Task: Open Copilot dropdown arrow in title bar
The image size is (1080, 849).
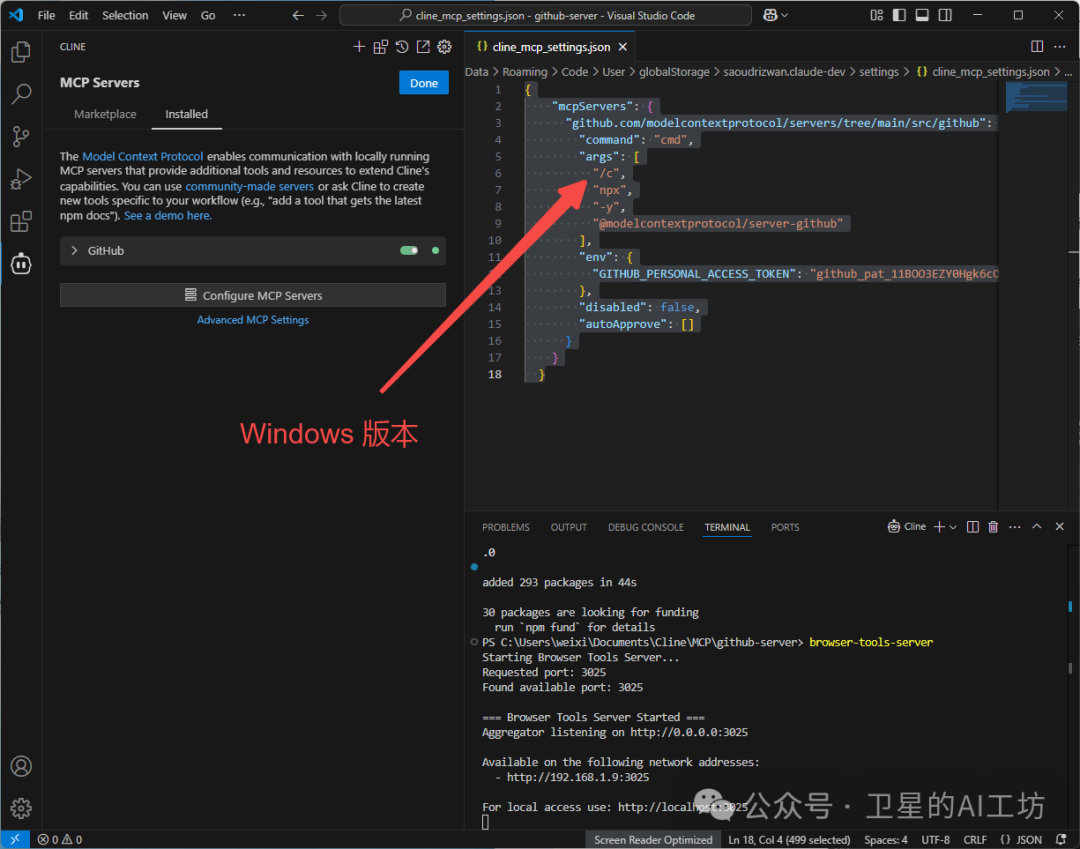Action: pos(785,15)
